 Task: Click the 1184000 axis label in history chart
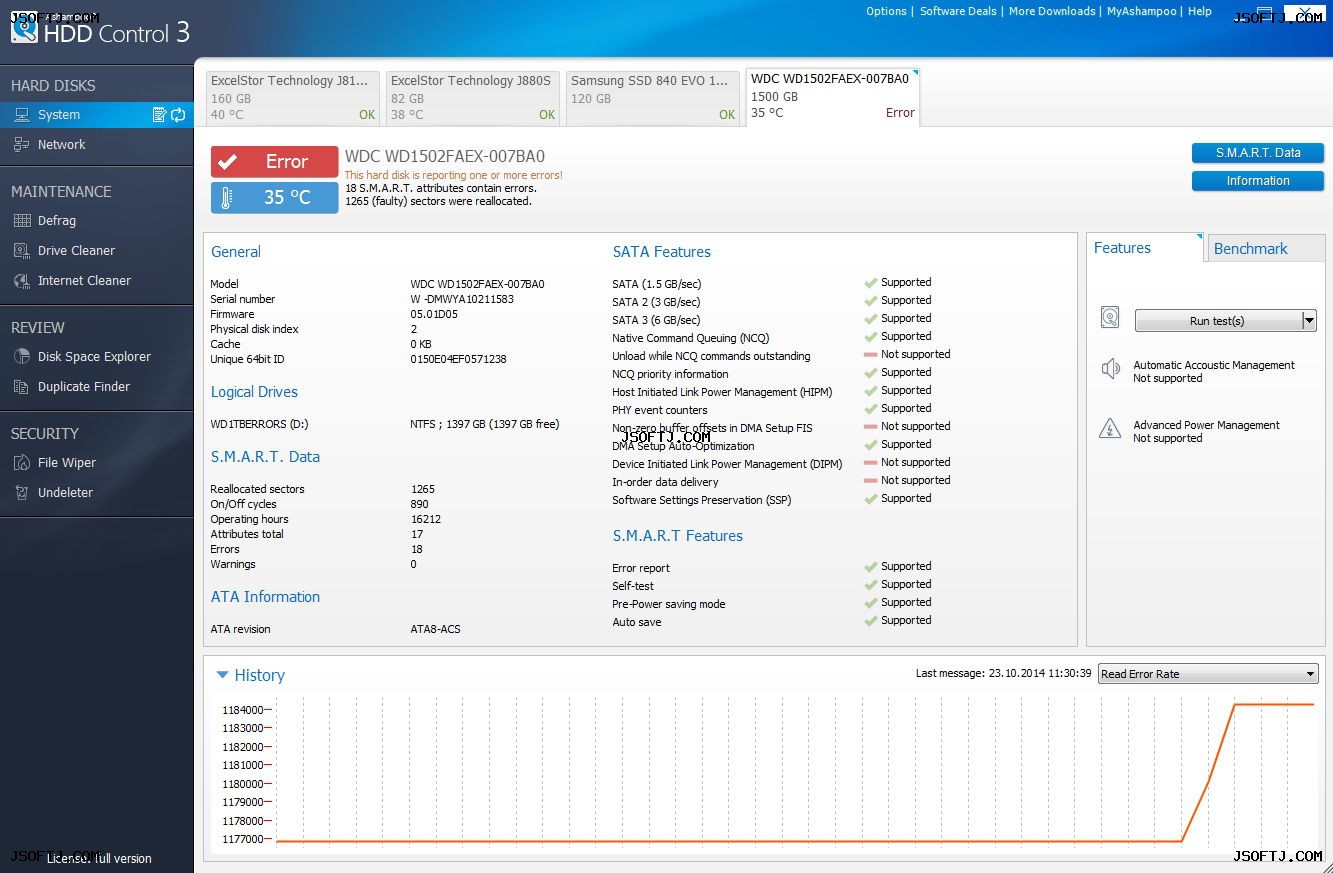point(243,710)
